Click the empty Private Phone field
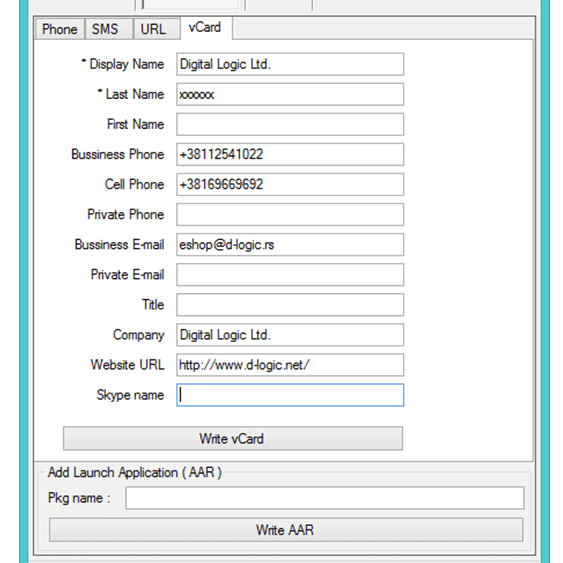 (x=290, y=215)
